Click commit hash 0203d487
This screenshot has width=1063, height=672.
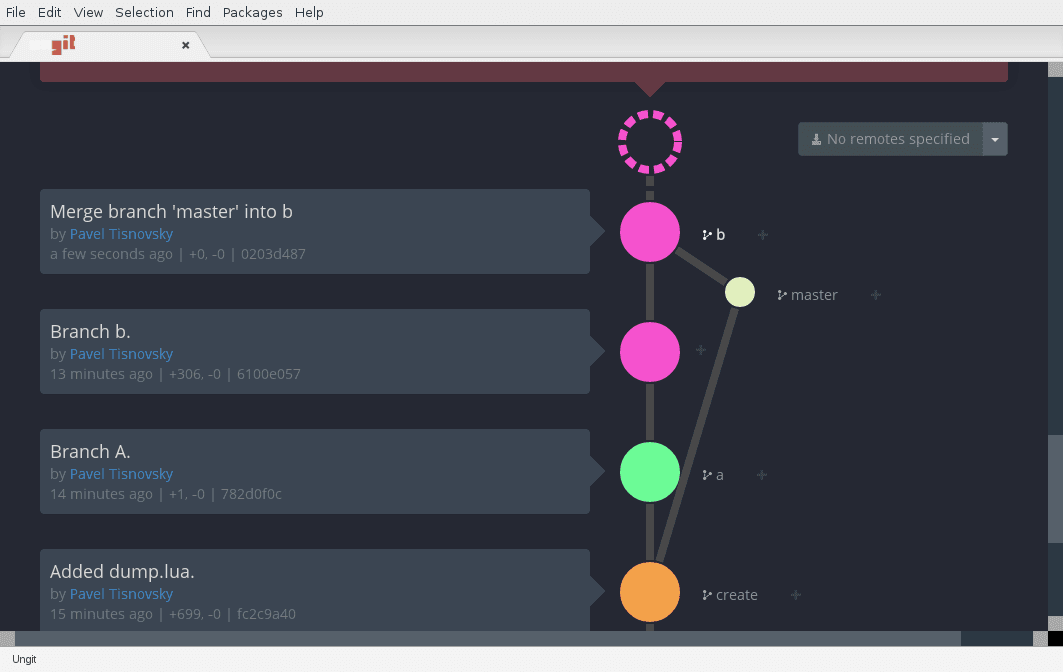273,254
